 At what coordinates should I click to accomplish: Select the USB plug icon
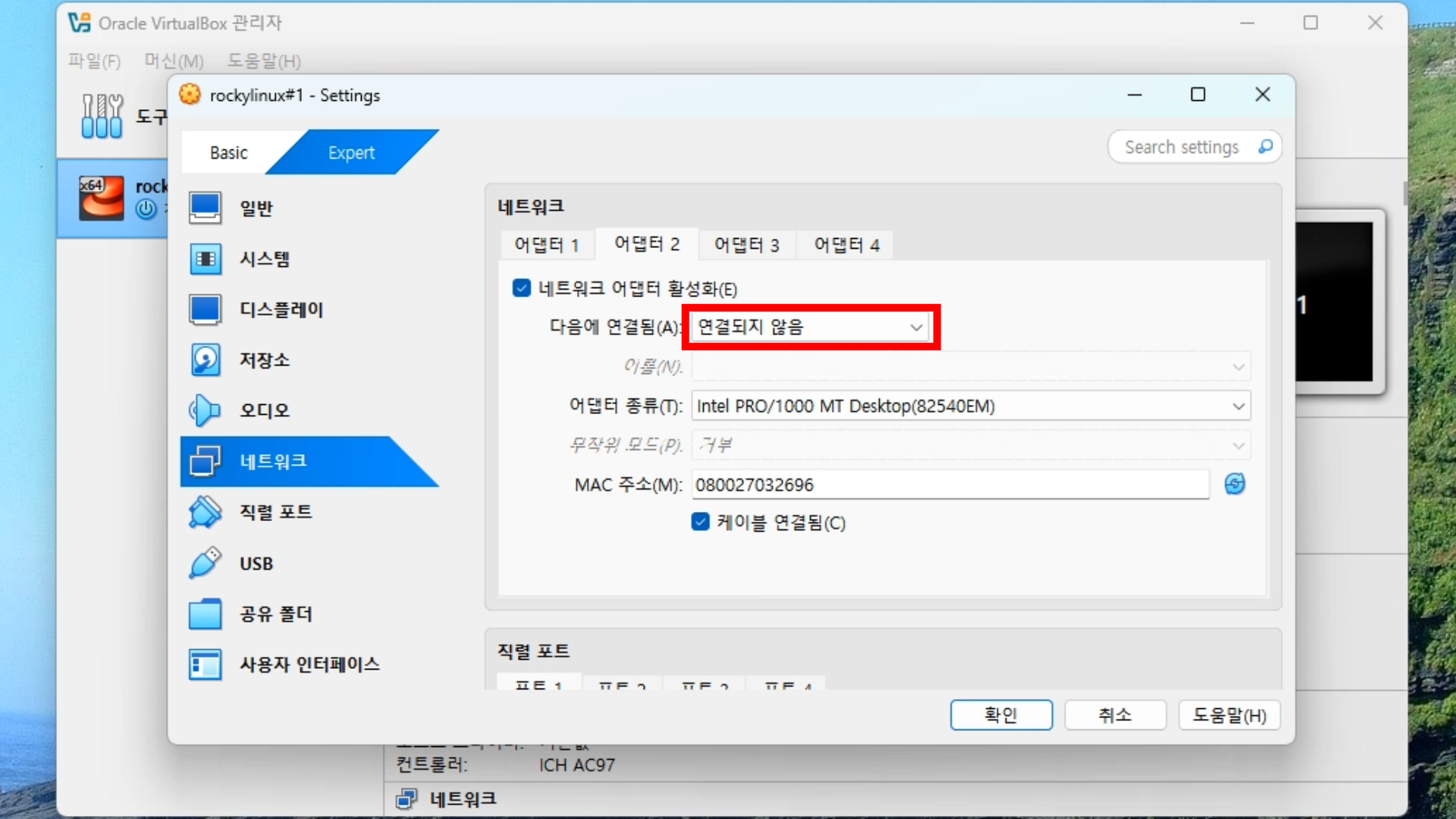pos(206,563)
